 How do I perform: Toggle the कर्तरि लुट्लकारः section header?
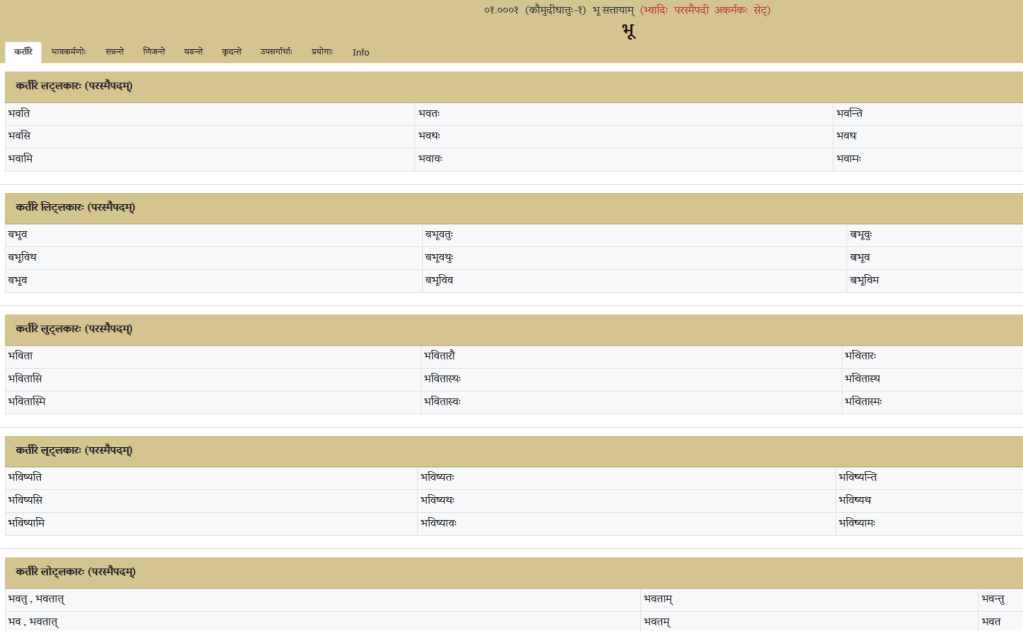pos(75,329)
